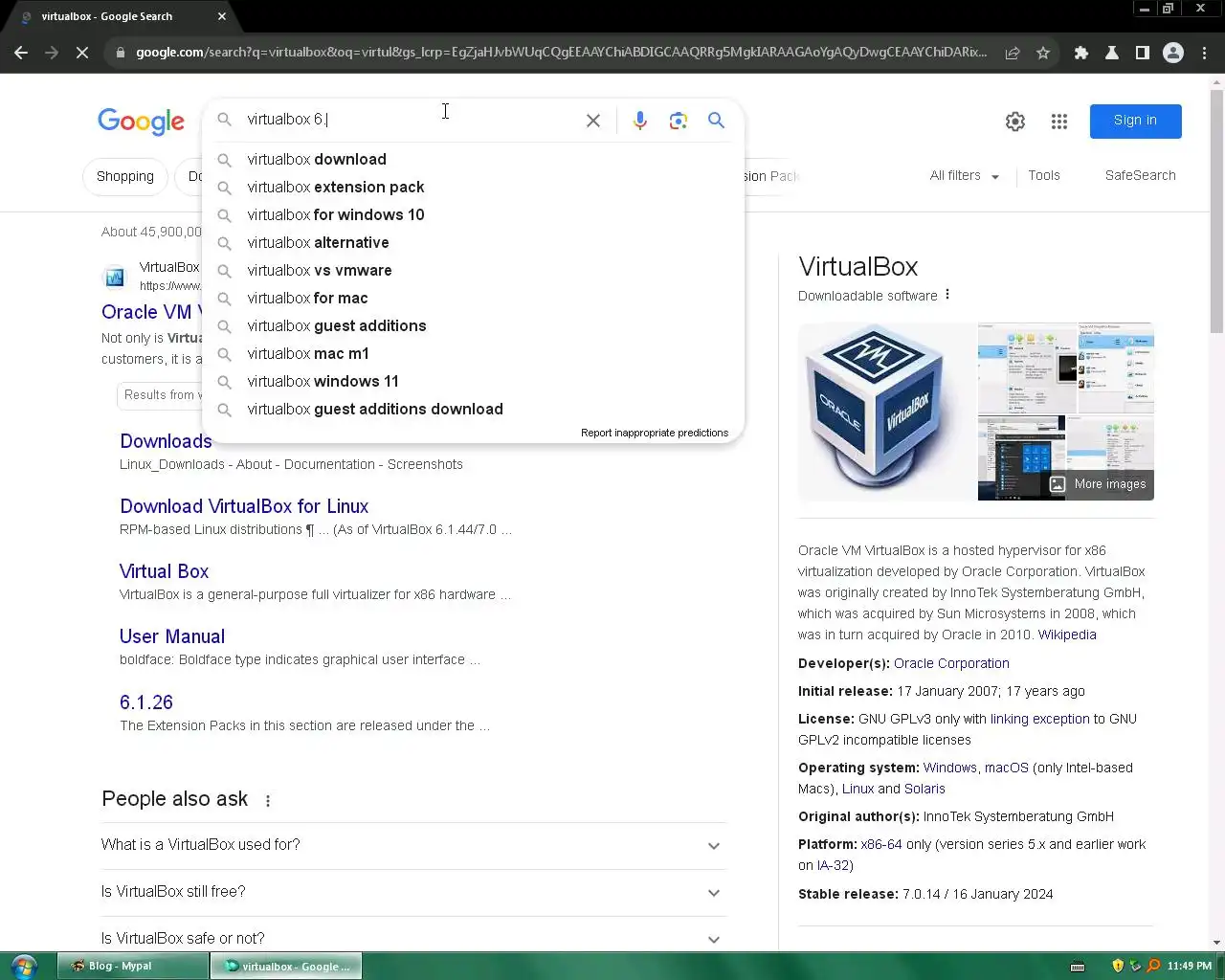Click the Oracle result favicon

tap(115, 277)
